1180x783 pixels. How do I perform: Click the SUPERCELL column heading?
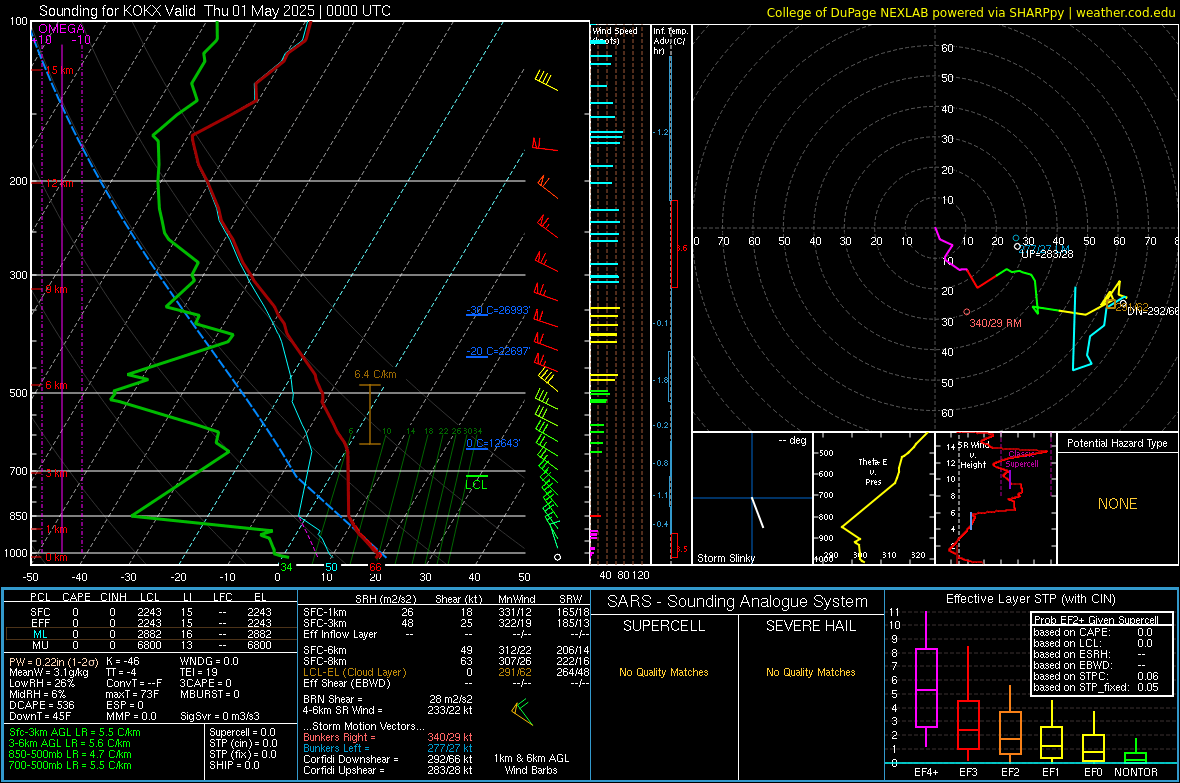(x=664, y=626)
